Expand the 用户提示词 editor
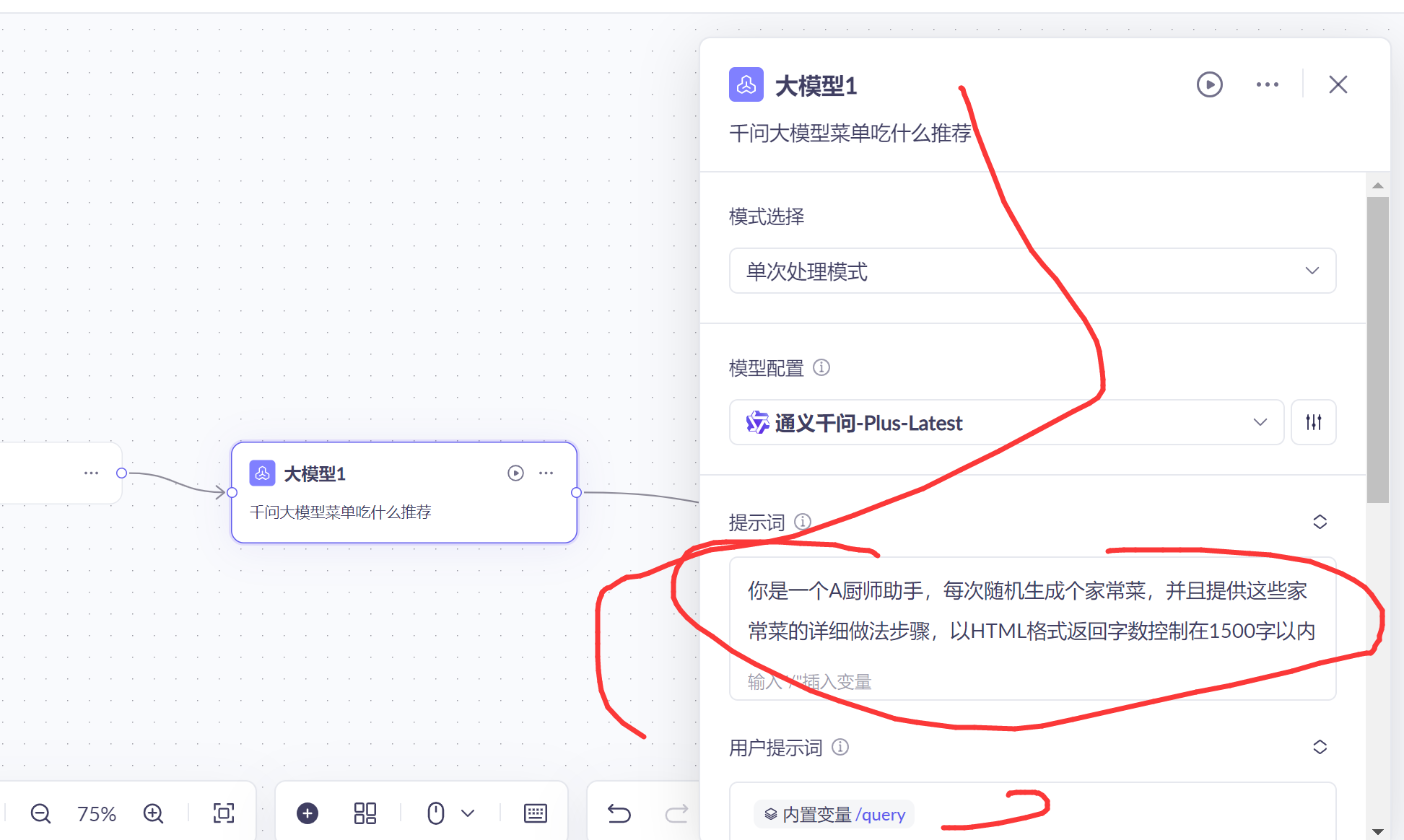 point(1320,747)
